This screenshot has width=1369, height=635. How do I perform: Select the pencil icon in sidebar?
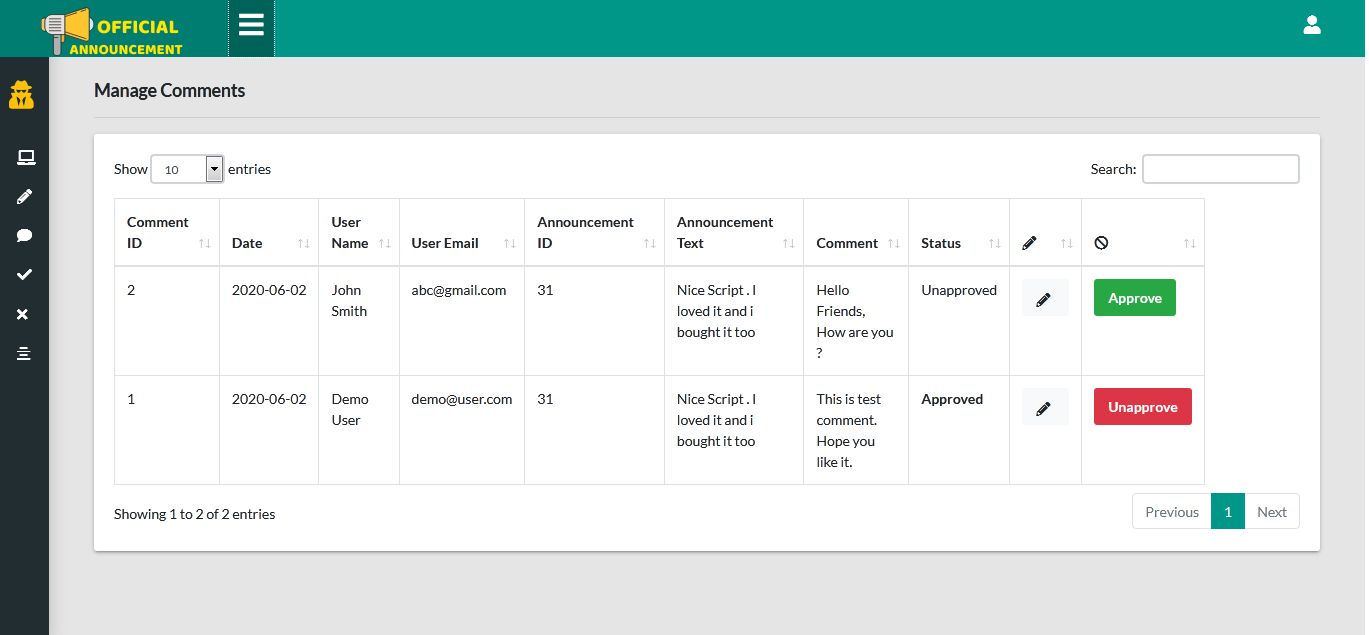pyautogui.click(x=25, y=197)
